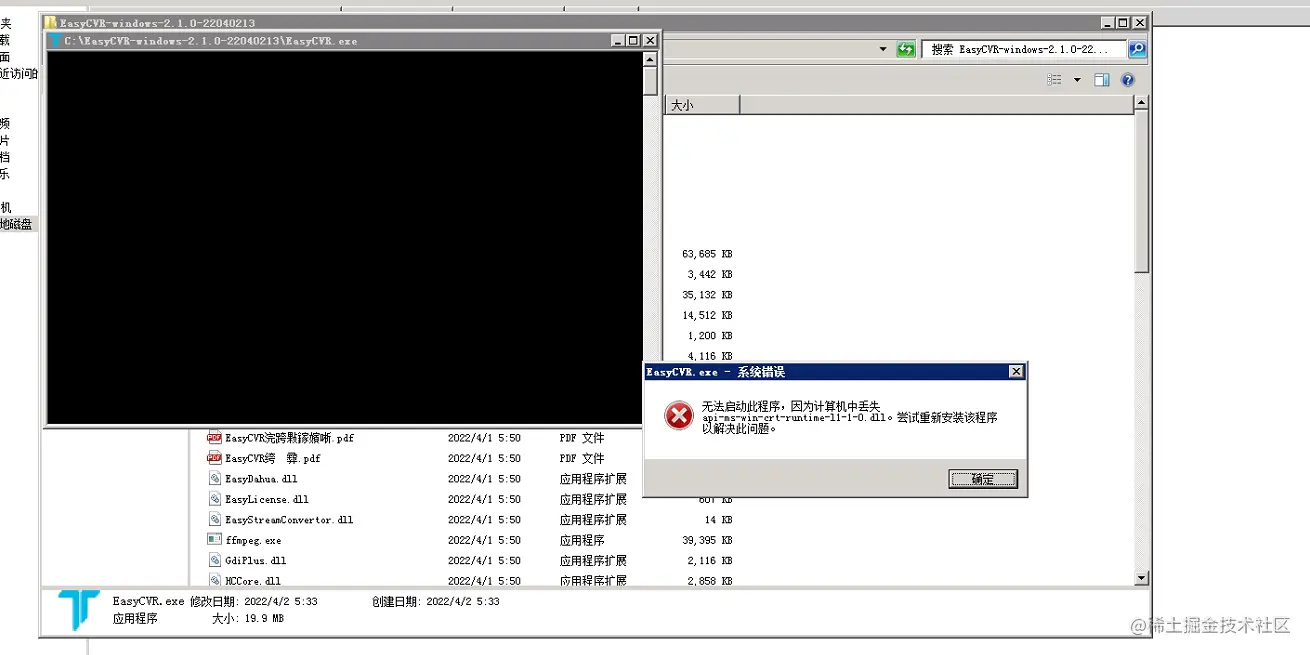Image resolution: width=1310 pixels, height=655 pixels.
Task: Open the view options dropdown arrow
Action: [x=1077, y=80]
